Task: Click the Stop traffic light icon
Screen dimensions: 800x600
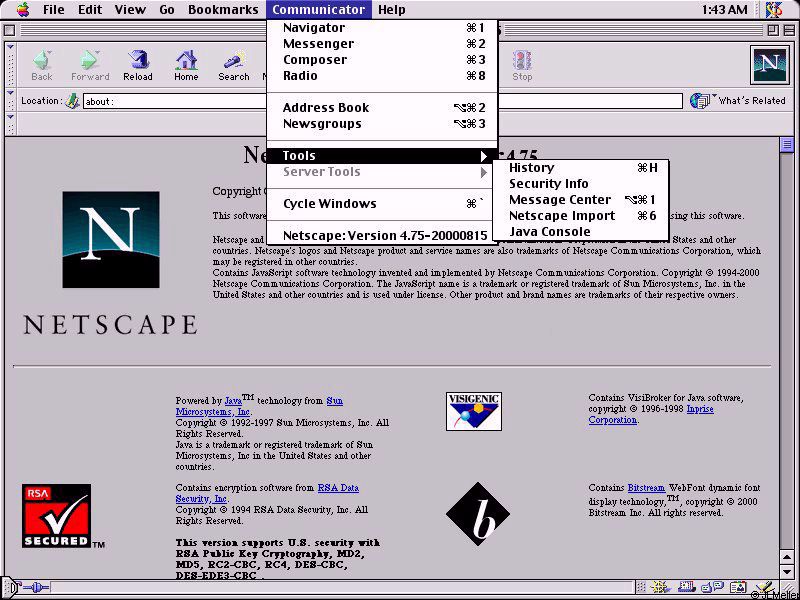Action: 521,60
